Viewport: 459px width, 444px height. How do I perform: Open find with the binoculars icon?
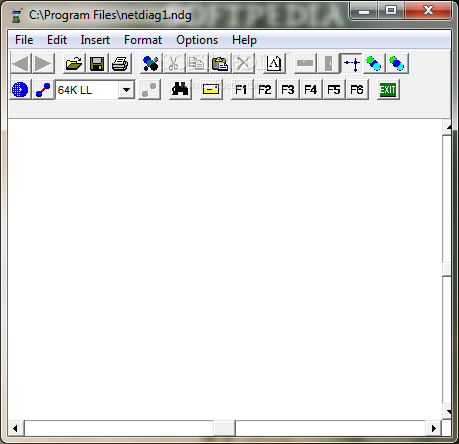[x=180, y=89]
